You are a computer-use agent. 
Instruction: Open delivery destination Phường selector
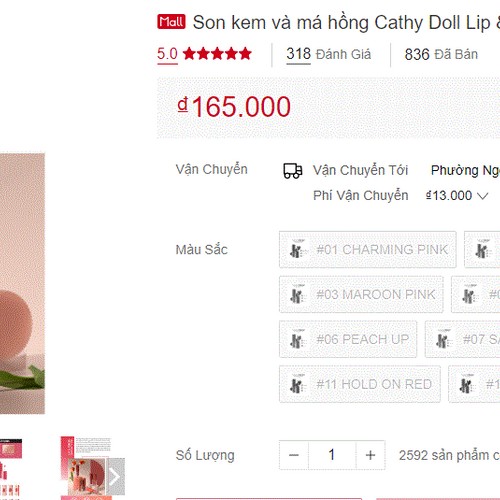pyautogui.click(x=465, y=170)
